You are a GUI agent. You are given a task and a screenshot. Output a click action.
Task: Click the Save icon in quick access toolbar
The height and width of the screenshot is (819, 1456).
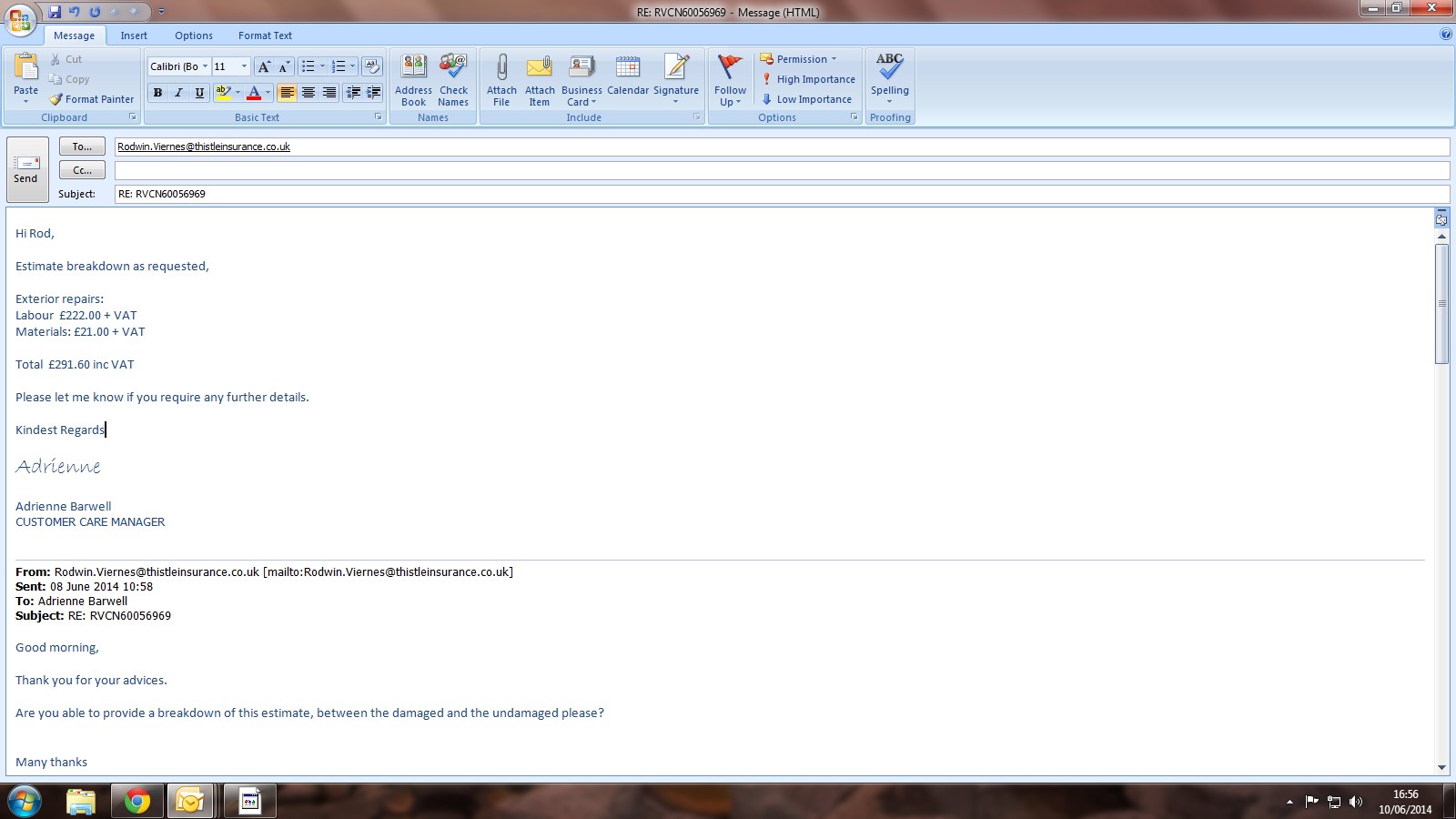55,12
